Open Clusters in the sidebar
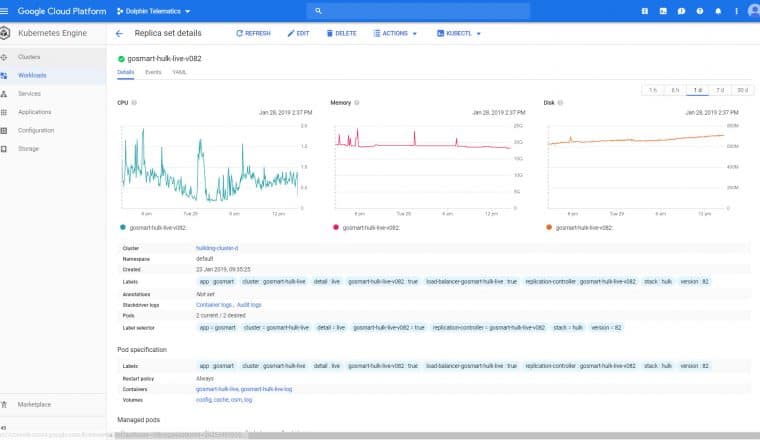Viewport: 760px width, 440px height. [x=53, y=57]
